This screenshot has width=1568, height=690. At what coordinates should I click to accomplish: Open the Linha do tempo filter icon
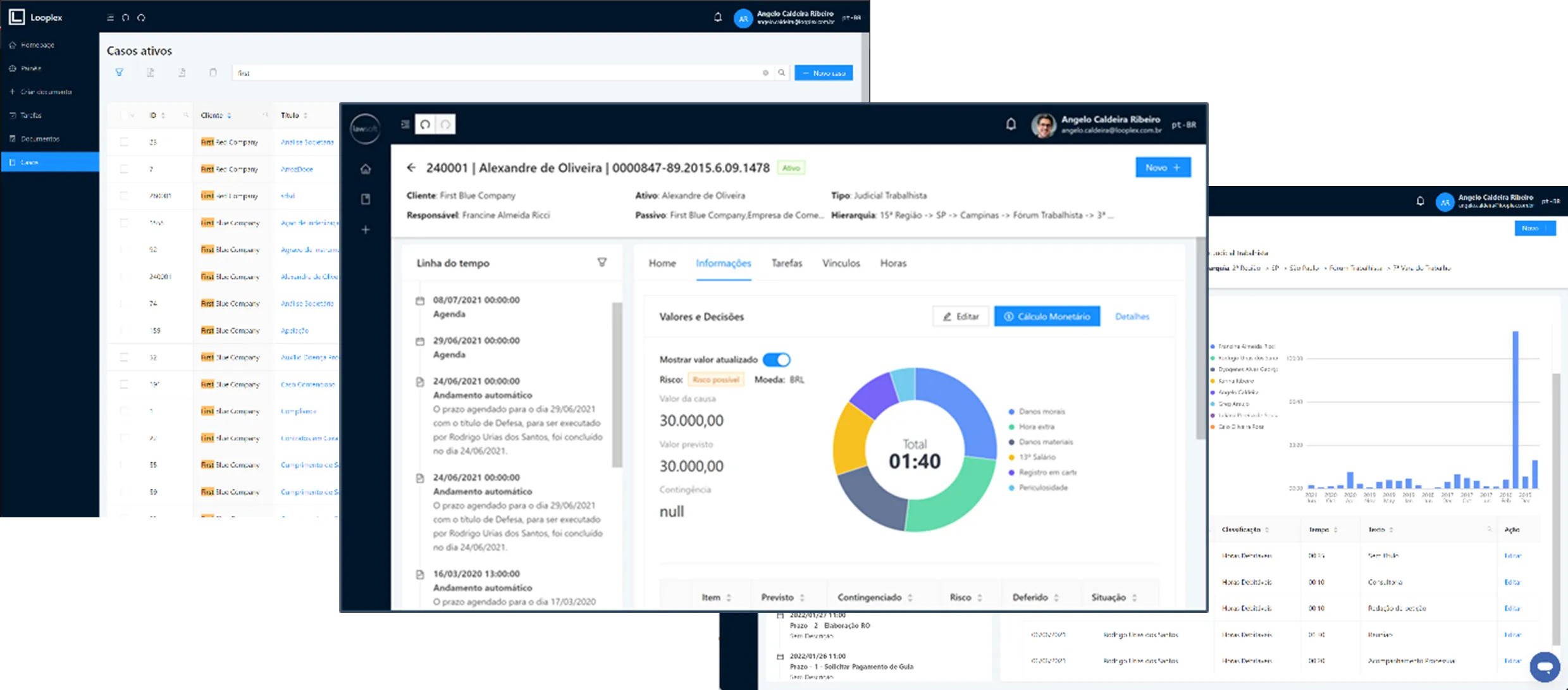(602, 262)
